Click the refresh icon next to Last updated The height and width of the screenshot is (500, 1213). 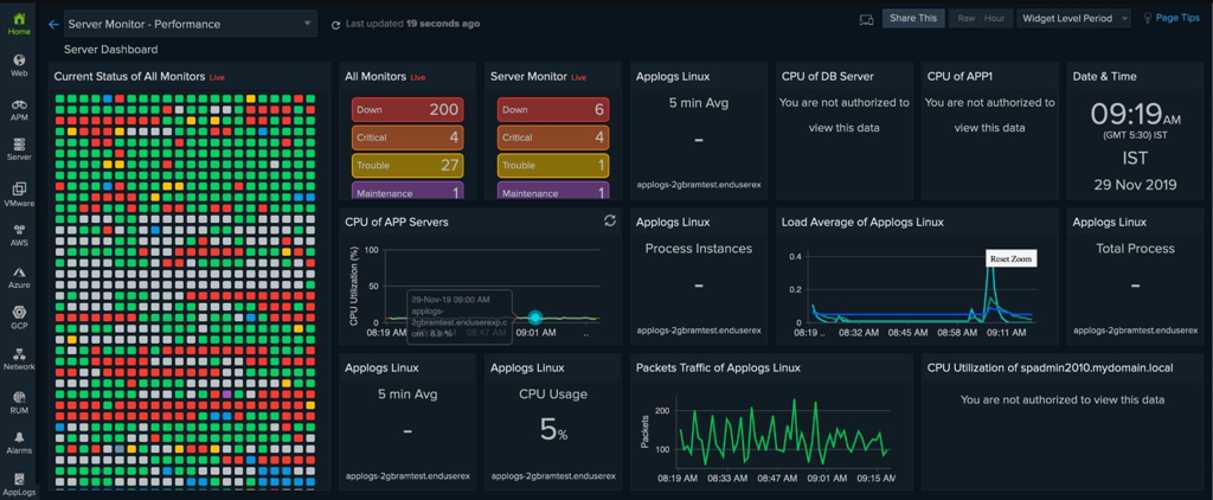336,24
